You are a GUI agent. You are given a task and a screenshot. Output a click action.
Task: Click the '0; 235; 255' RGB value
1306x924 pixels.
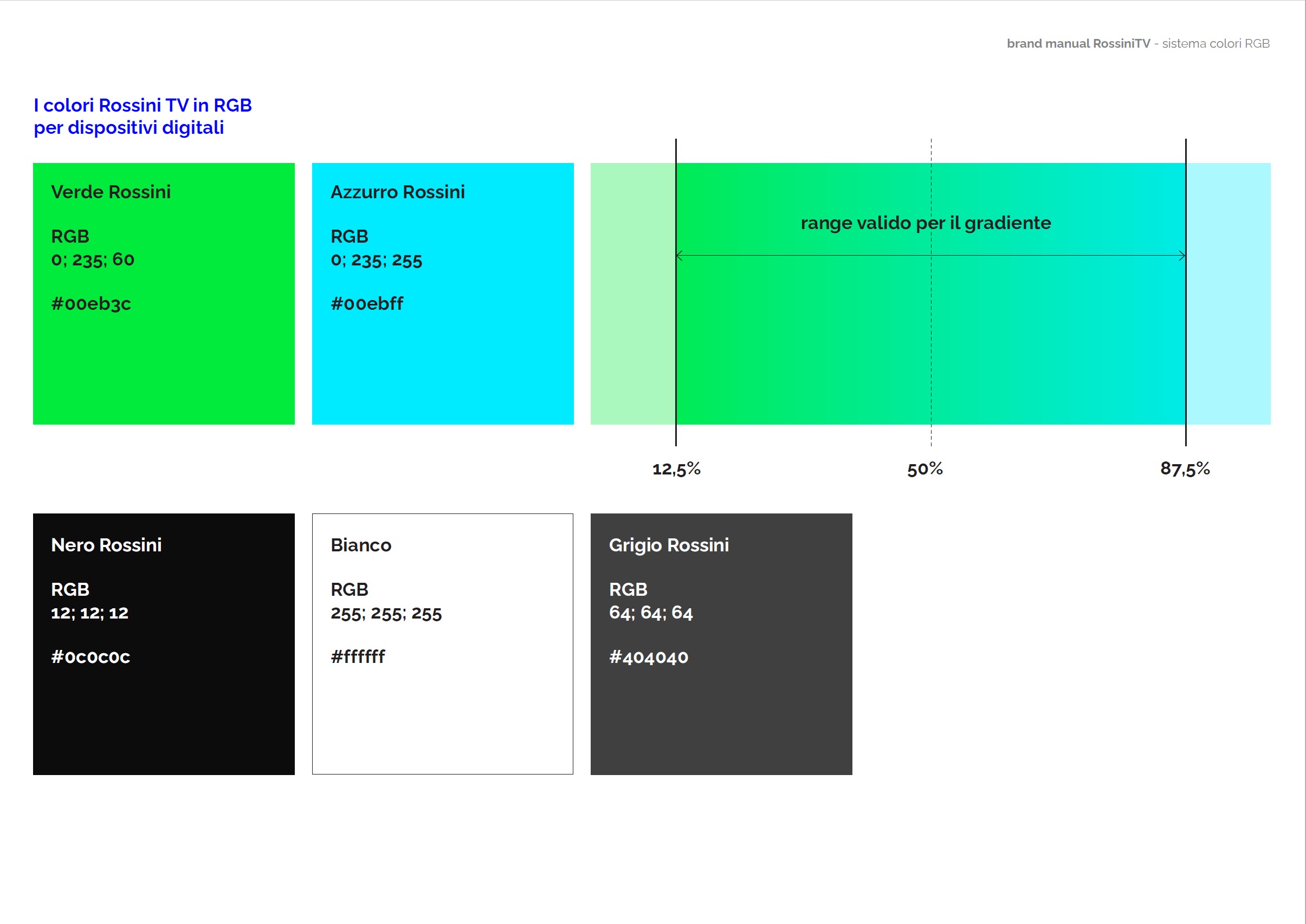click(376, 261)
